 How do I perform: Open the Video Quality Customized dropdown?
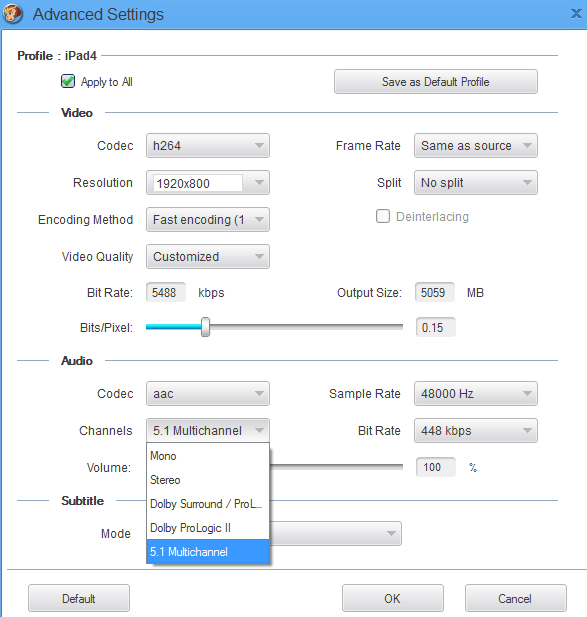pos(208,257)
